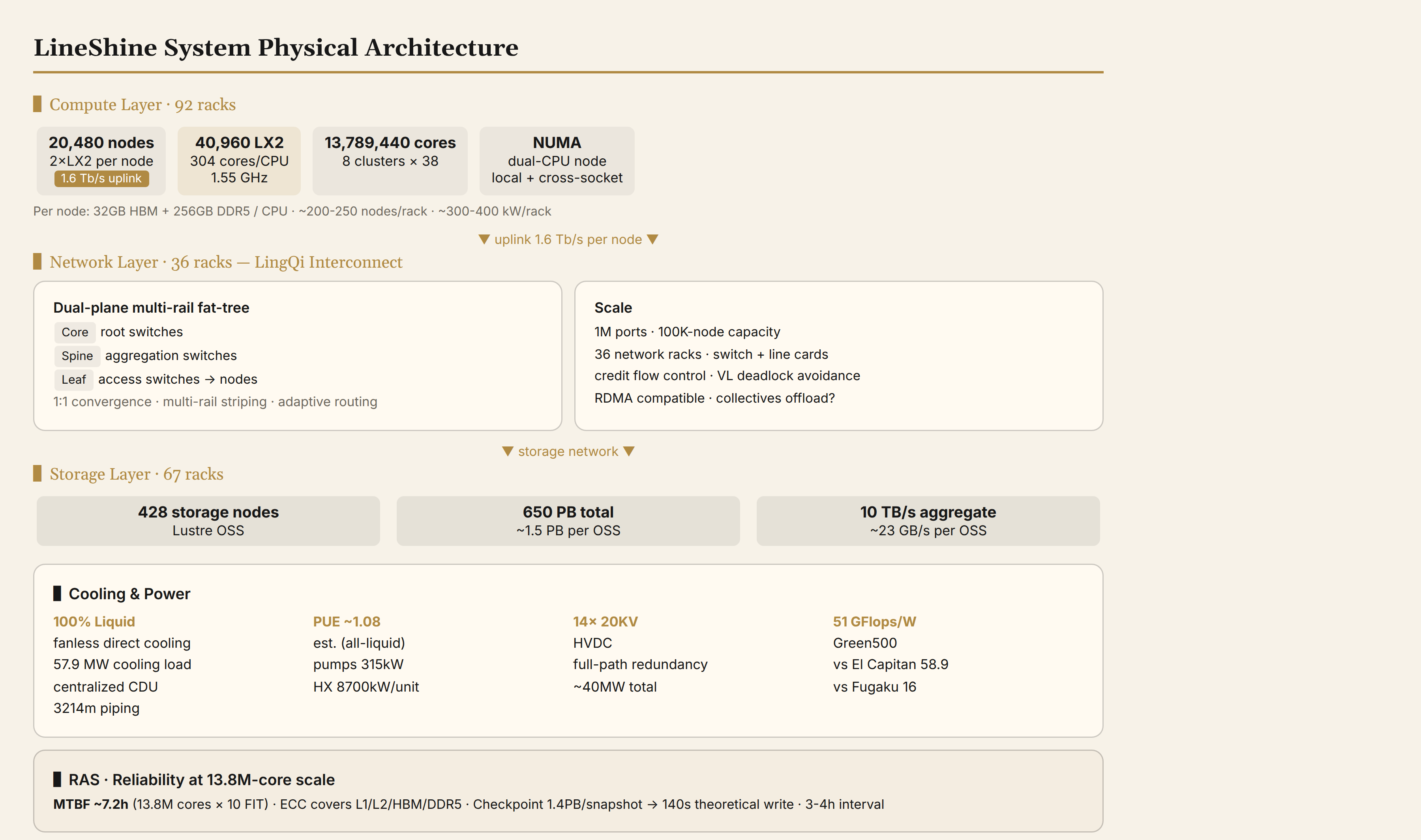Click the black marker next to RAS heading
This screenshot has height=840, width=1421.
[57, 780]
